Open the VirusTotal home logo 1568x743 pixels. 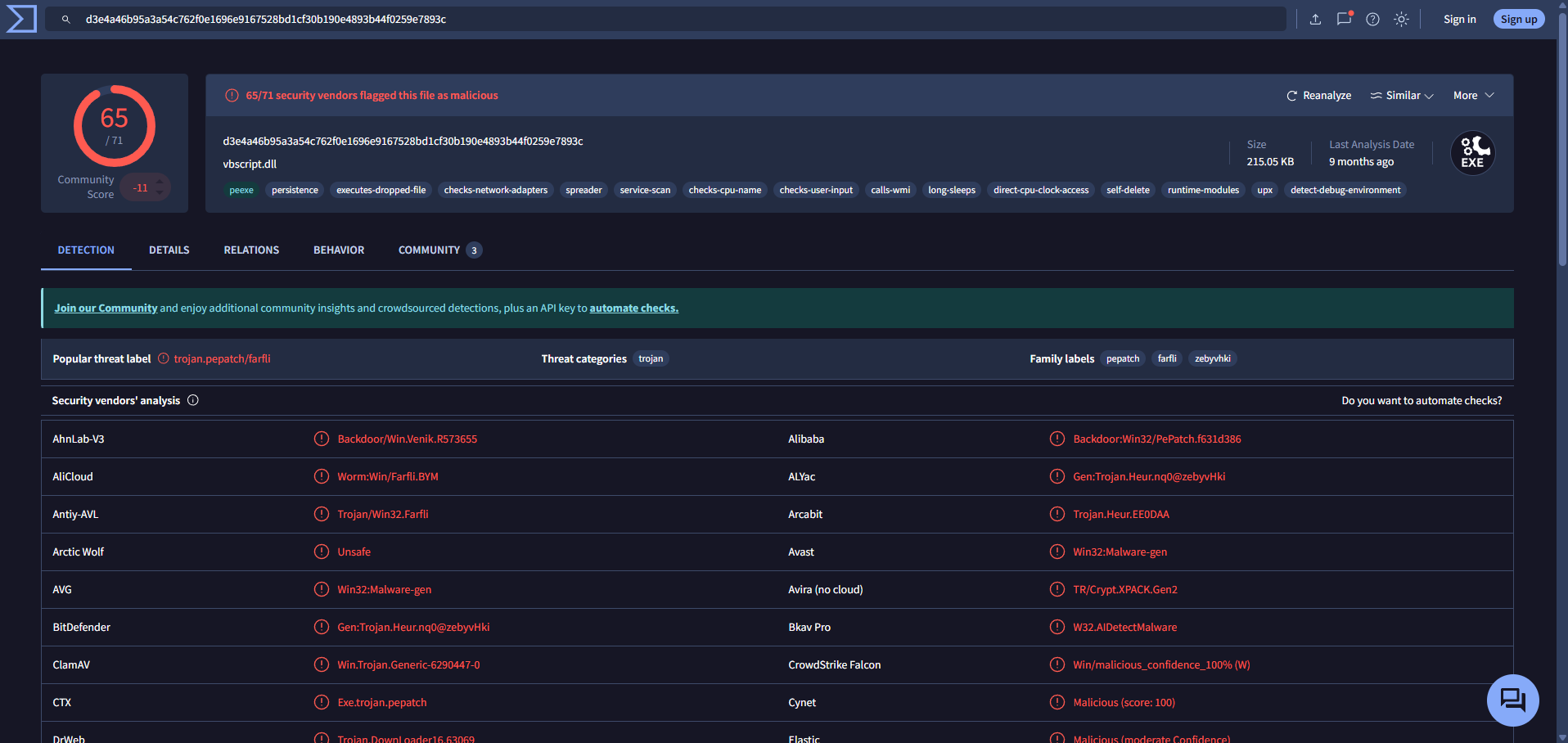(21, 19)
